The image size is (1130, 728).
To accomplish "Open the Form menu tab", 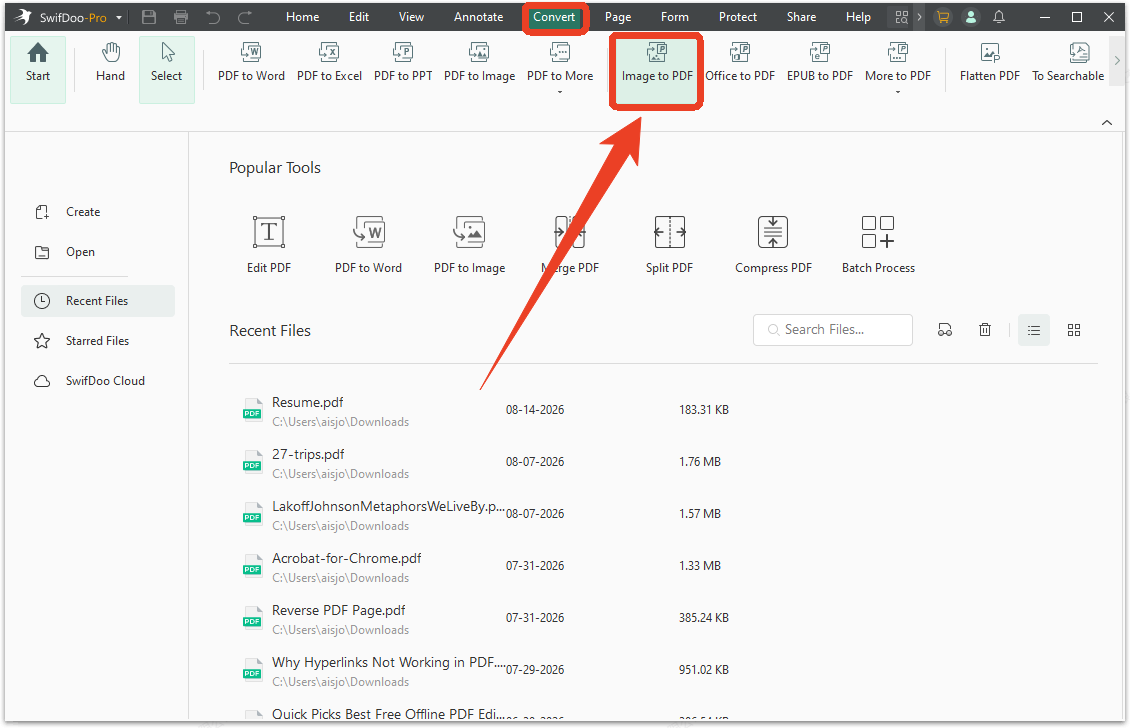I will pos(675,17).
